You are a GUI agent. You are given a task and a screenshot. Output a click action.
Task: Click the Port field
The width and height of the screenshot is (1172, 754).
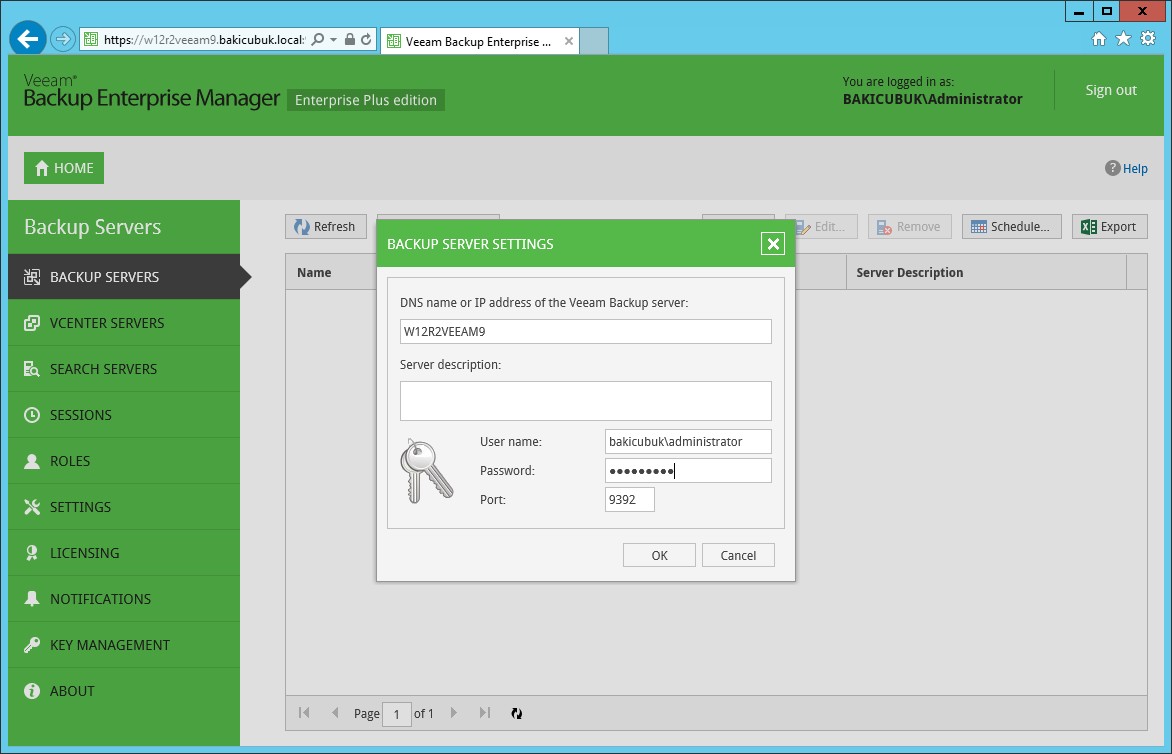tap(629, 500)
